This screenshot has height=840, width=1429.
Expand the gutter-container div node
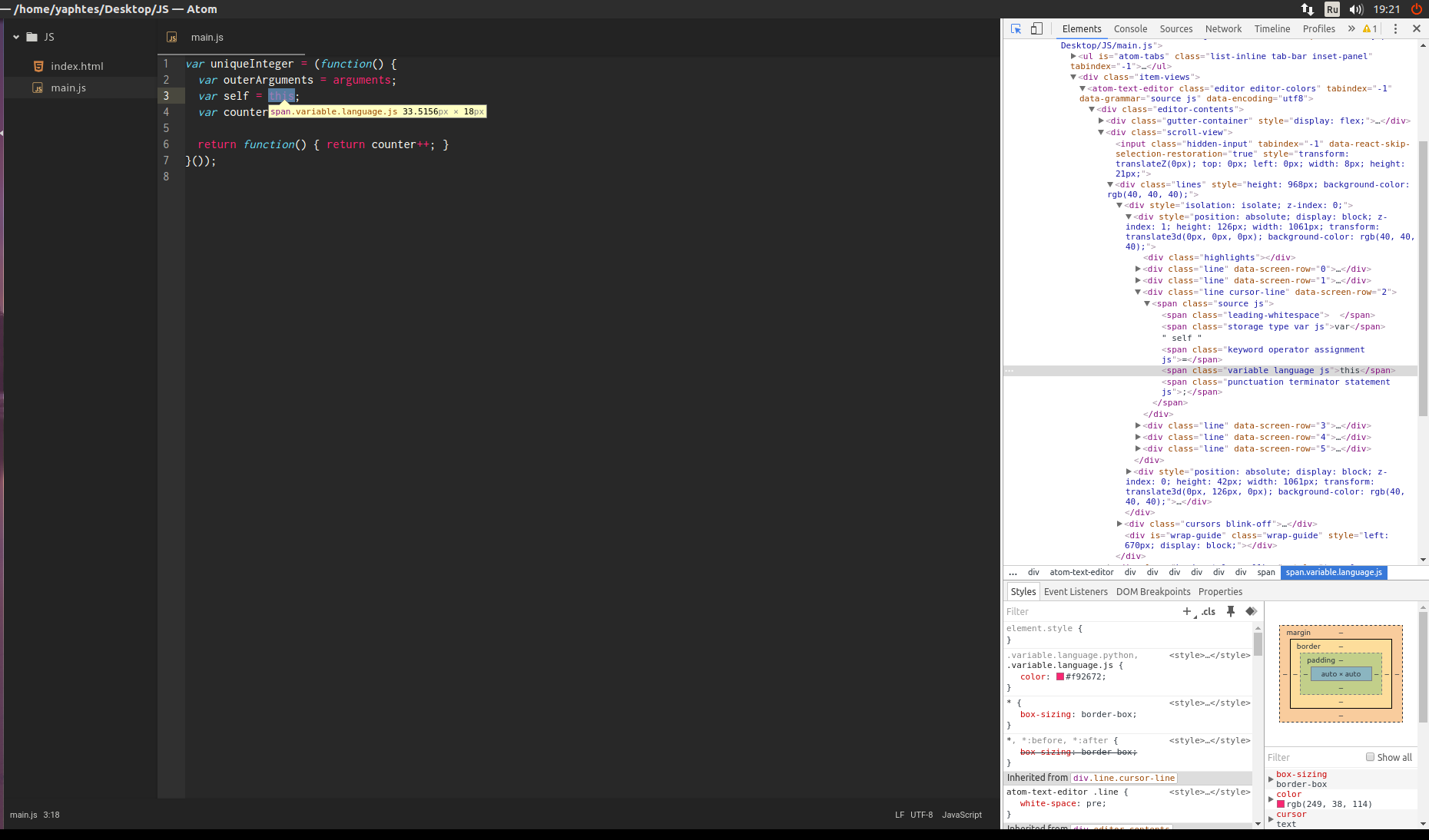pyautogui.click(x=1101, y=121)
